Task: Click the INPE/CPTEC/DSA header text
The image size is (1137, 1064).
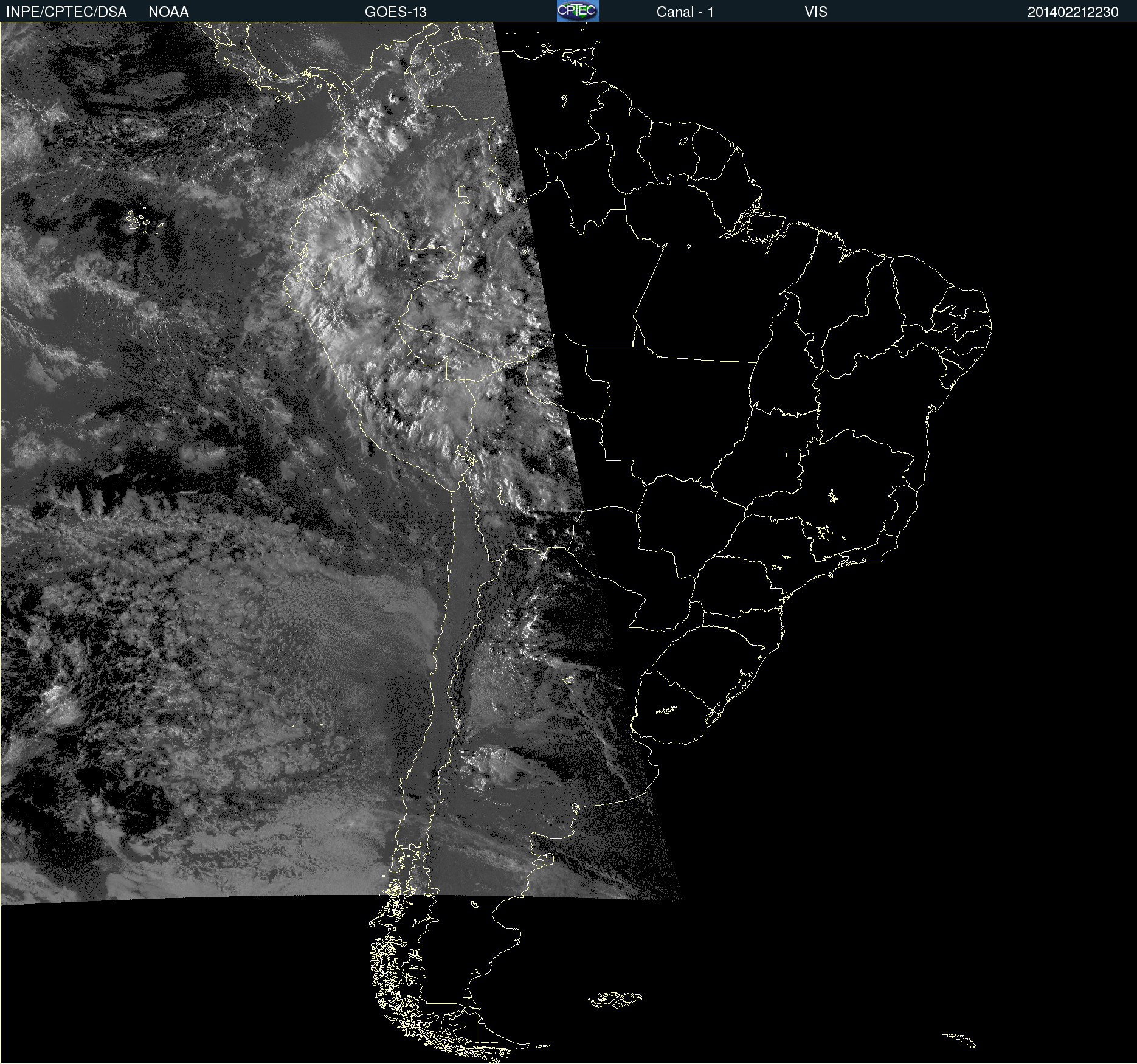Action: 66,12
